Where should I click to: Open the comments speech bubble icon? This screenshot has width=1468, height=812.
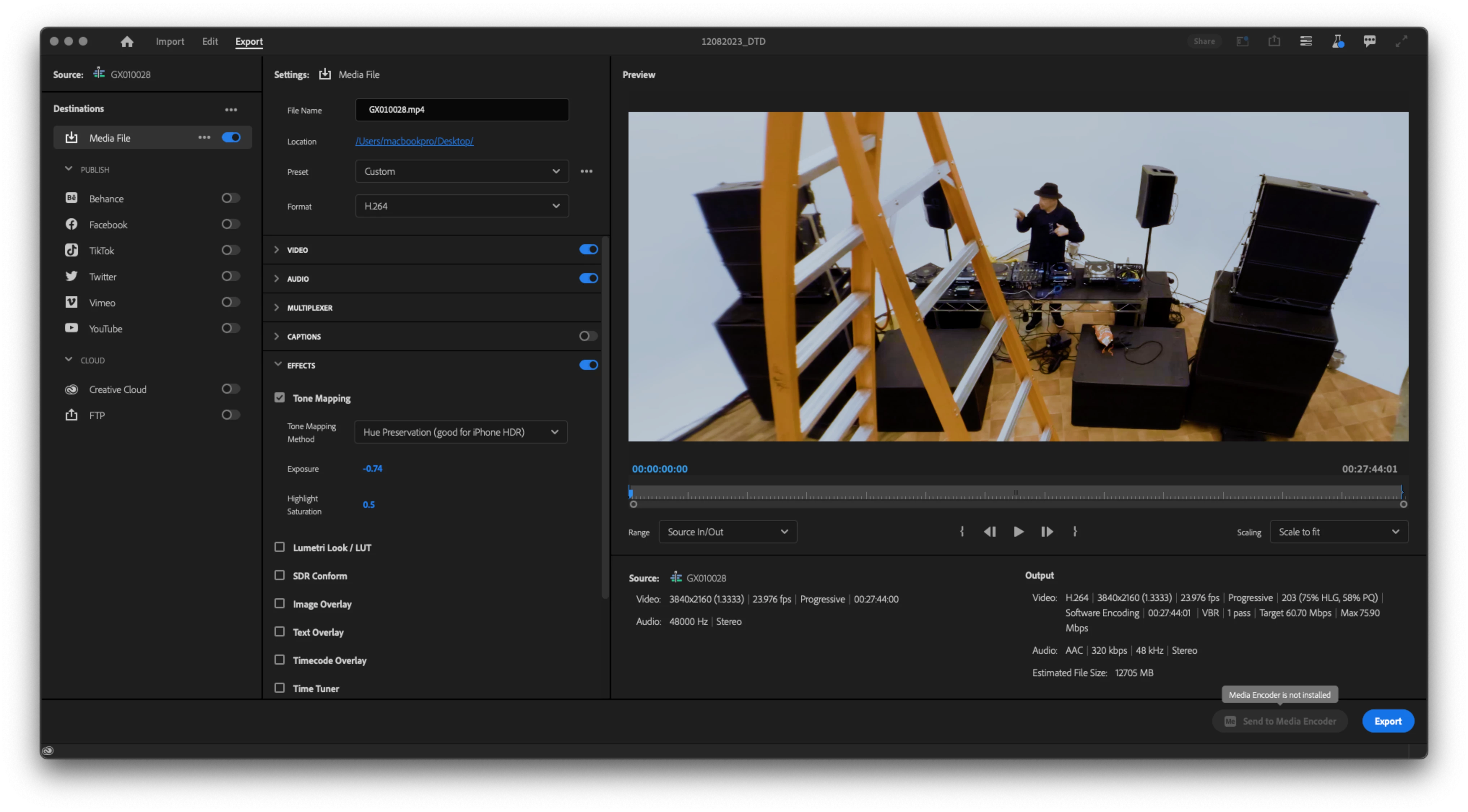pyautogui.click(x=1369, y=41)
